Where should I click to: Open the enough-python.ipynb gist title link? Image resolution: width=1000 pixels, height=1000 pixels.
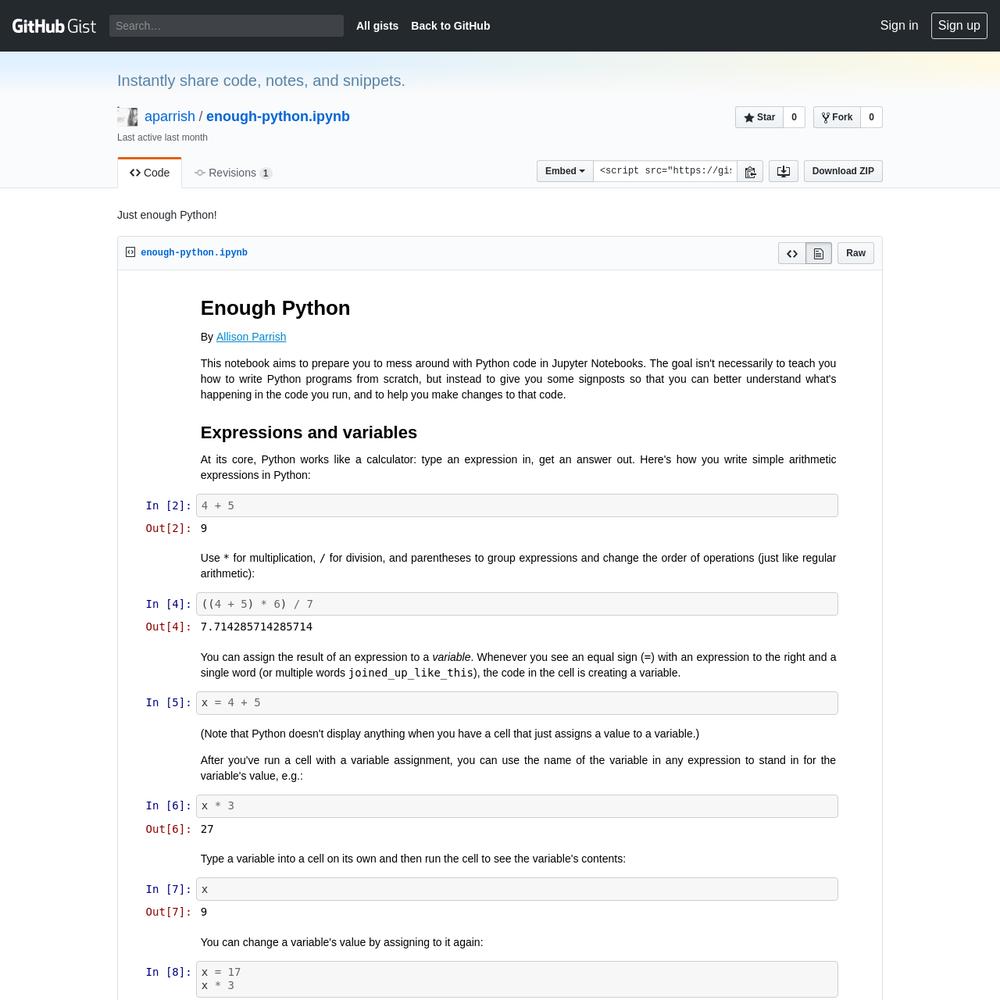[x=277, y=117]
